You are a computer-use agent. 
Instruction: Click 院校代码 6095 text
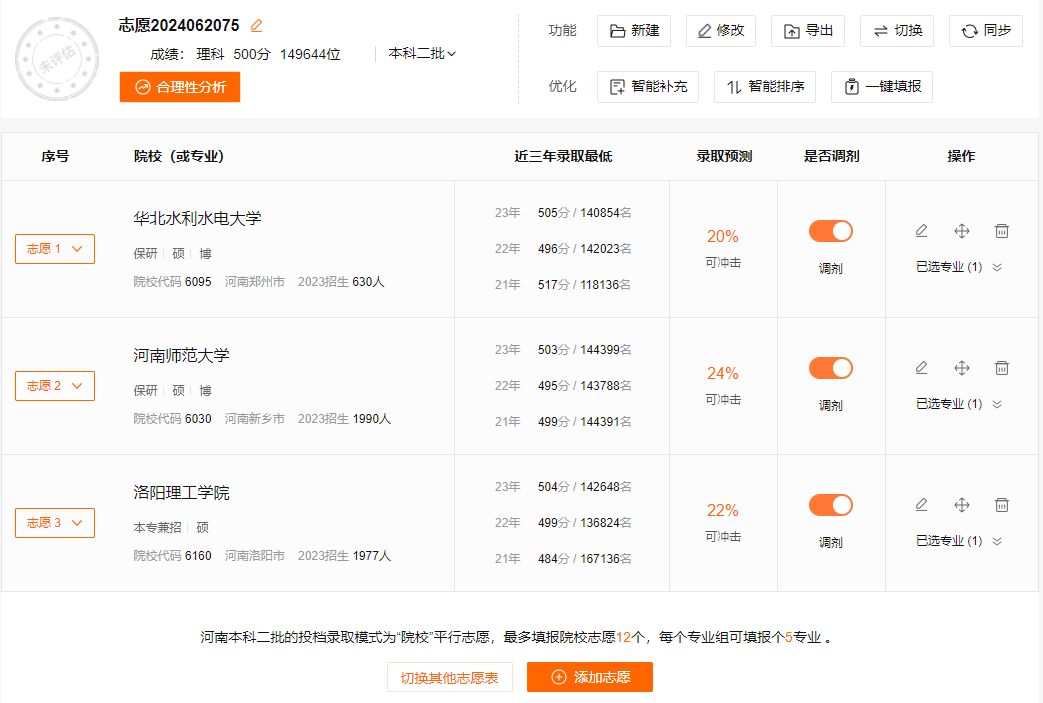172,282
